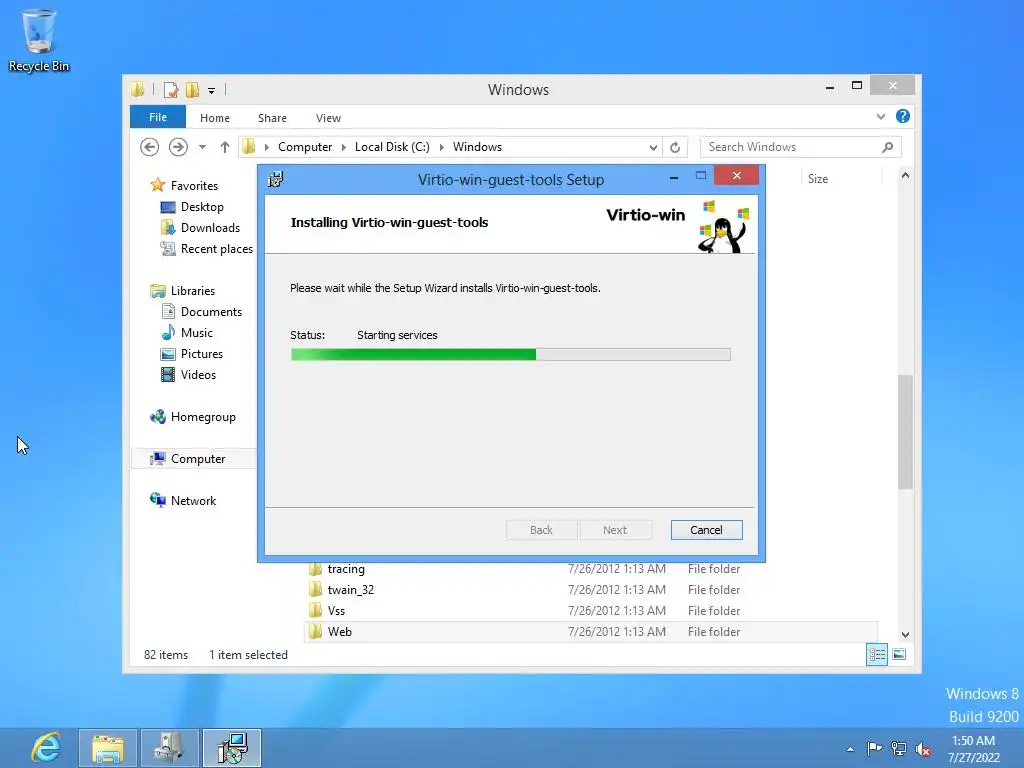Close the Virtio setup dialog
Screen dimensions: 1024x768
coord(737,176)
